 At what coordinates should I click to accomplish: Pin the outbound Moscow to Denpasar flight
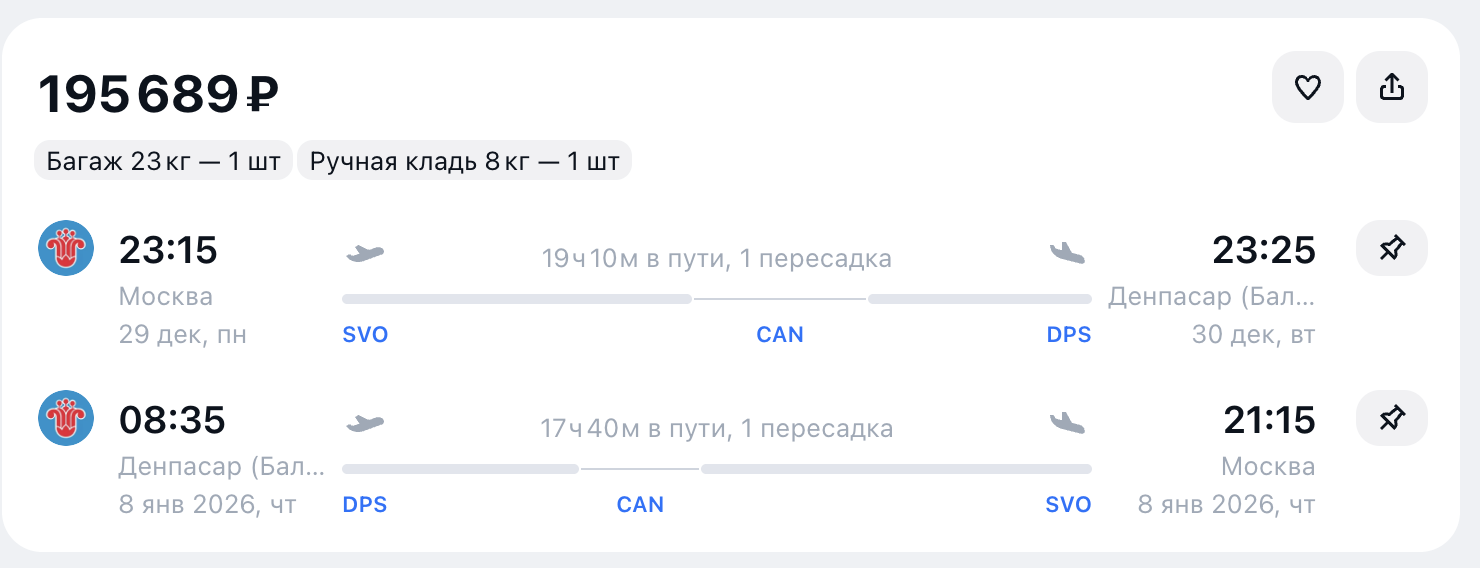[x=1391, y=249]
